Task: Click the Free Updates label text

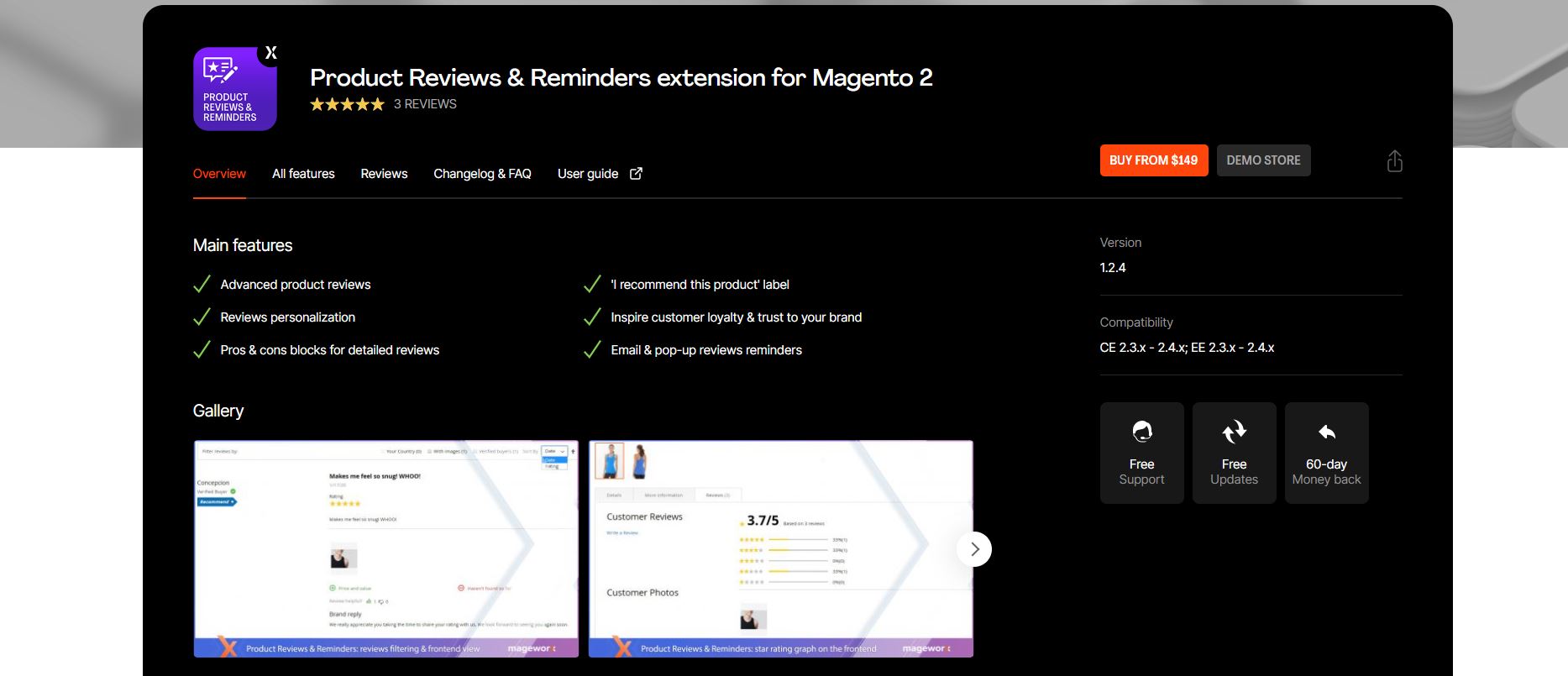Action: point(1235,472)
